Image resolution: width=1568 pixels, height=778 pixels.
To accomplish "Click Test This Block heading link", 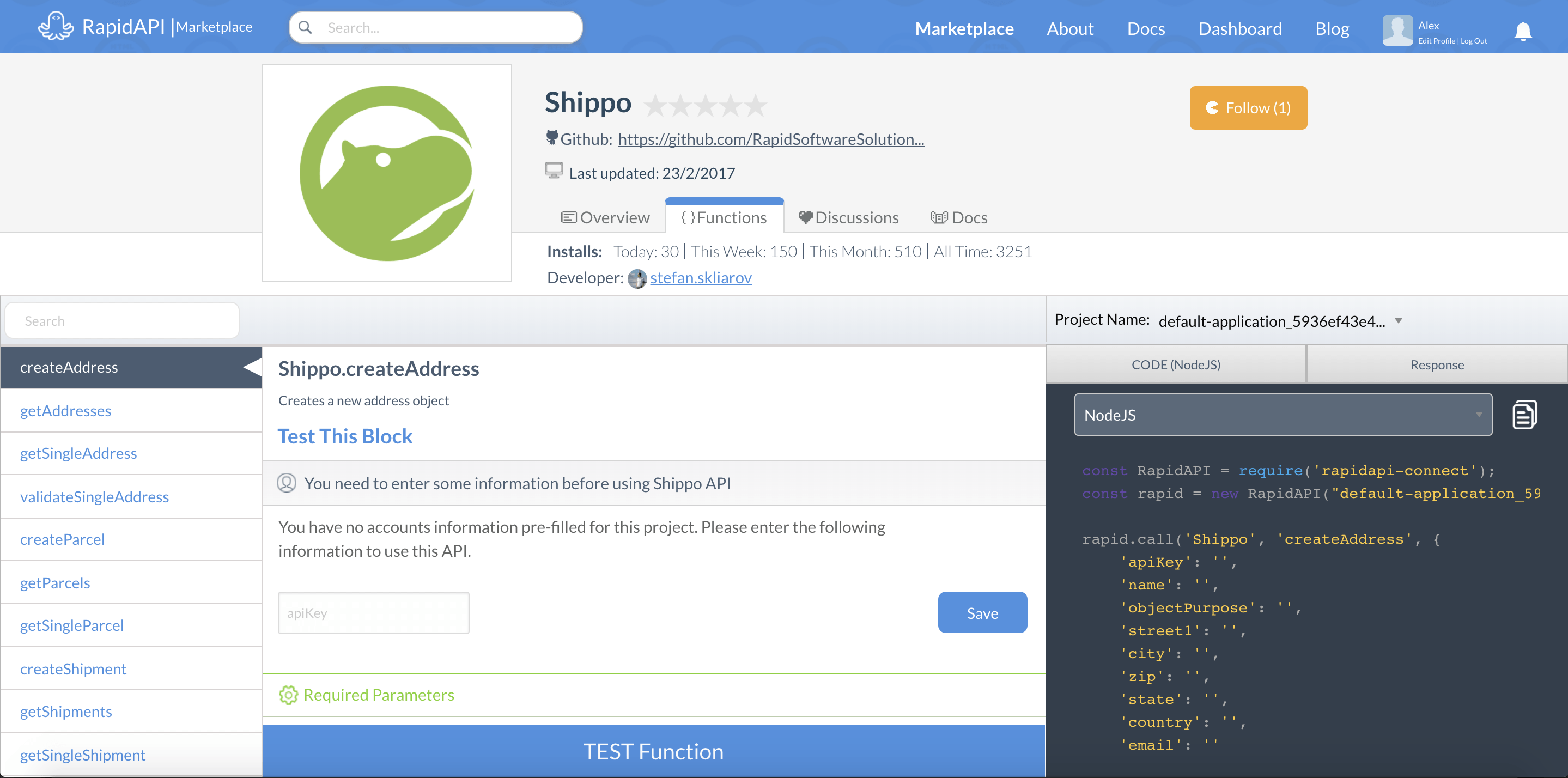I will tap(345, 436).
